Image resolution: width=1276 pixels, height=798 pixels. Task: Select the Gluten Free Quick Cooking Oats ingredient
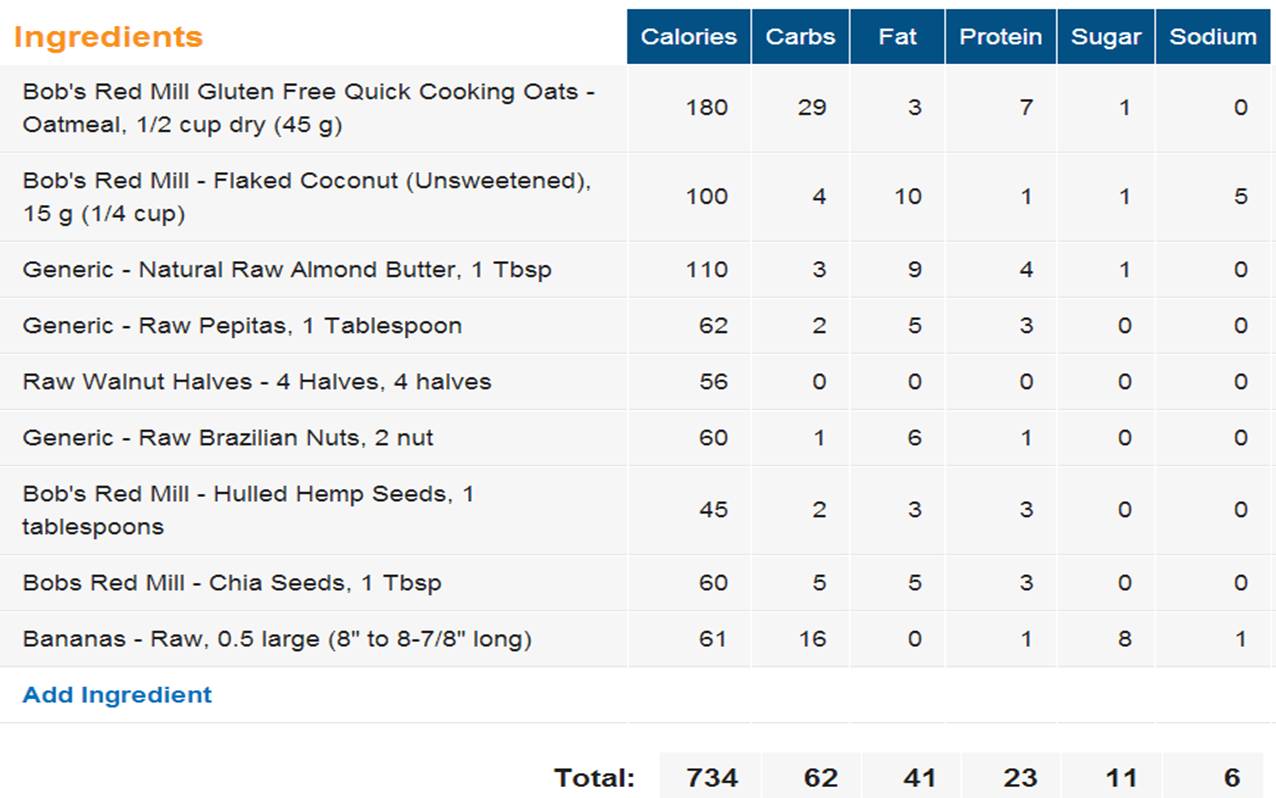tap(308, 108)
